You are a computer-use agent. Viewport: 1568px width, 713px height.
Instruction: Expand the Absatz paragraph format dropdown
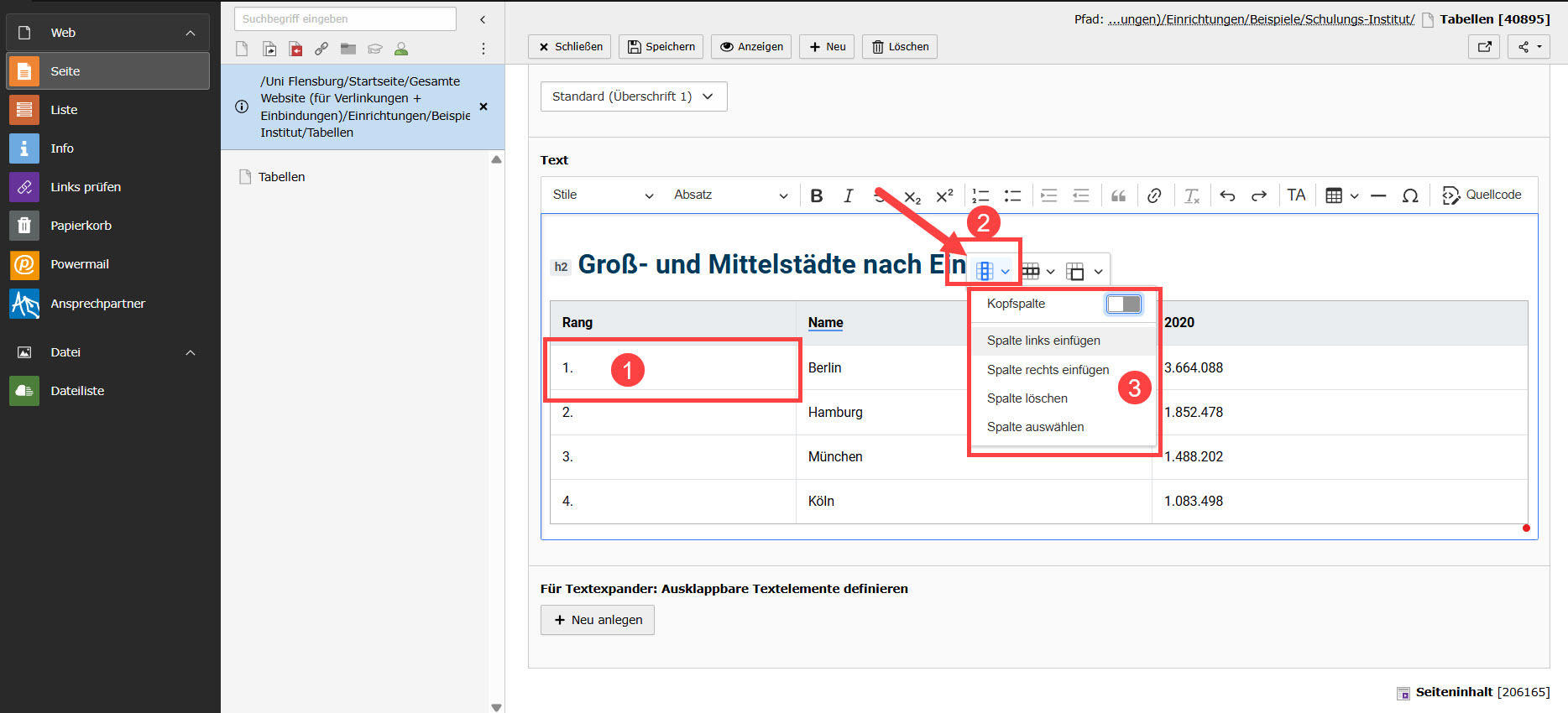(x=730, y=195)
